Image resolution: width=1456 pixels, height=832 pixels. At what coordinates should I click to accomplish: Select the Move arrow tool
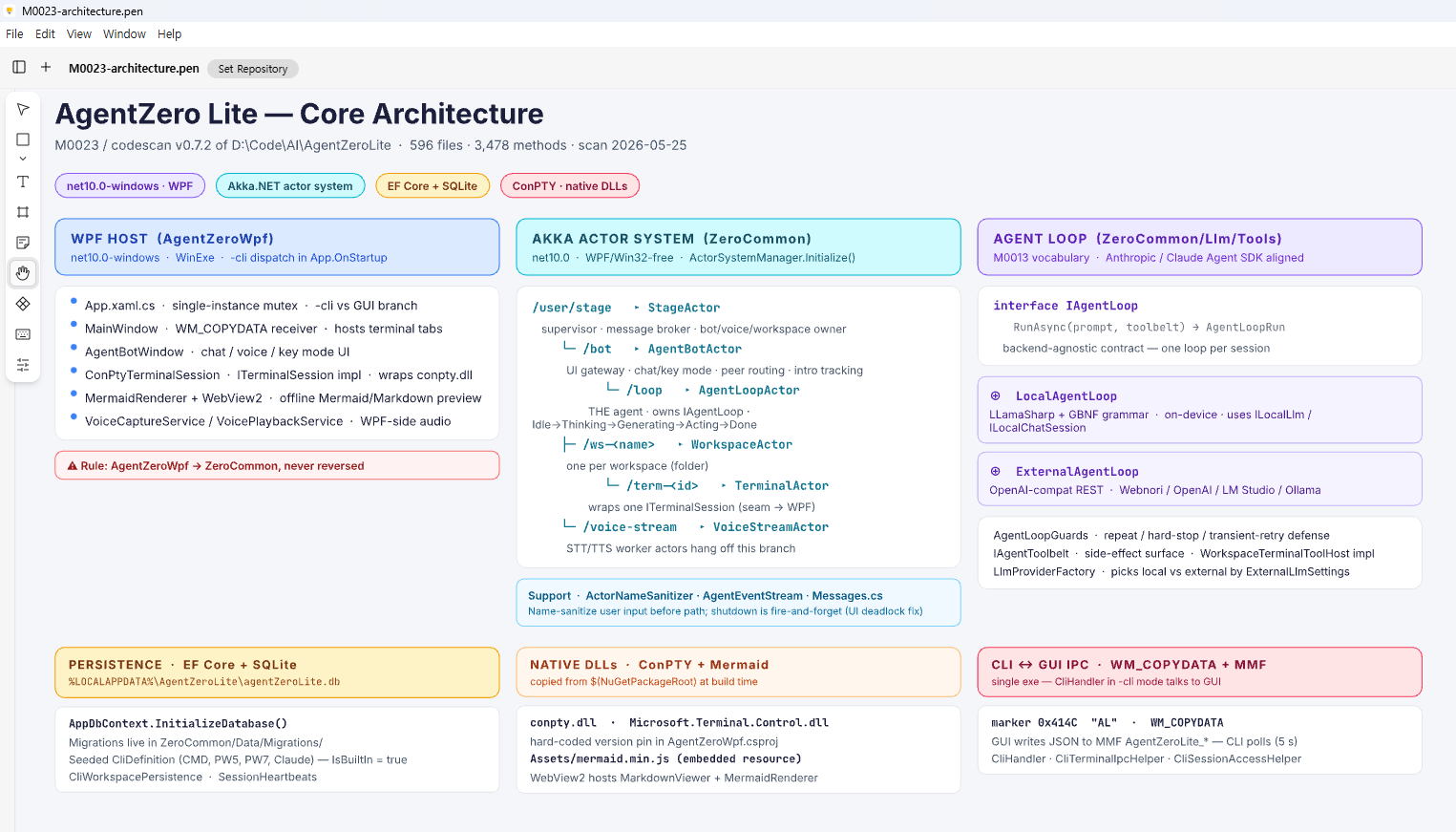coord(23,109)
